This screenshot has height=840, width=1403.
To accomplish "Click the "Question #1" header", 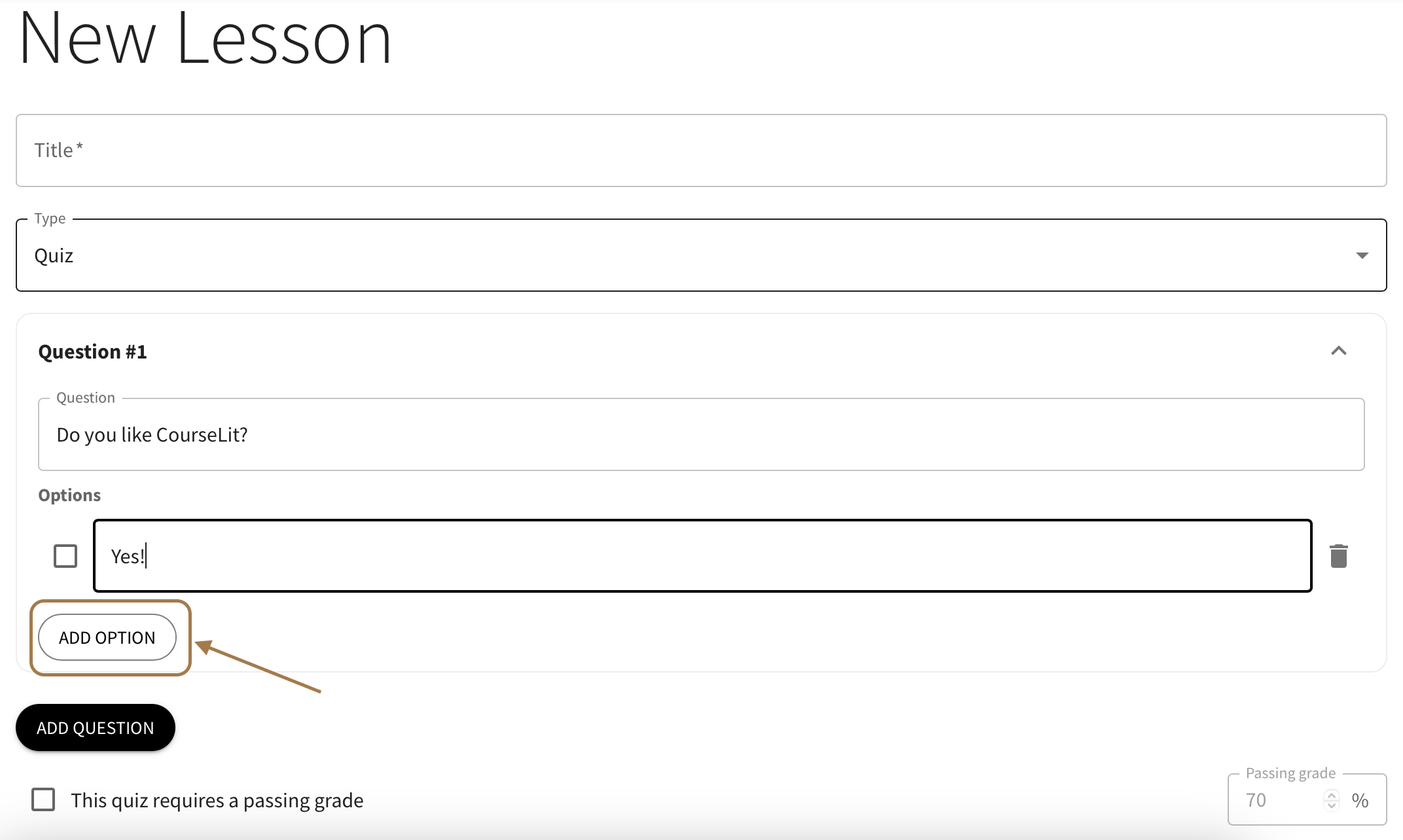I will click(92, 351).
